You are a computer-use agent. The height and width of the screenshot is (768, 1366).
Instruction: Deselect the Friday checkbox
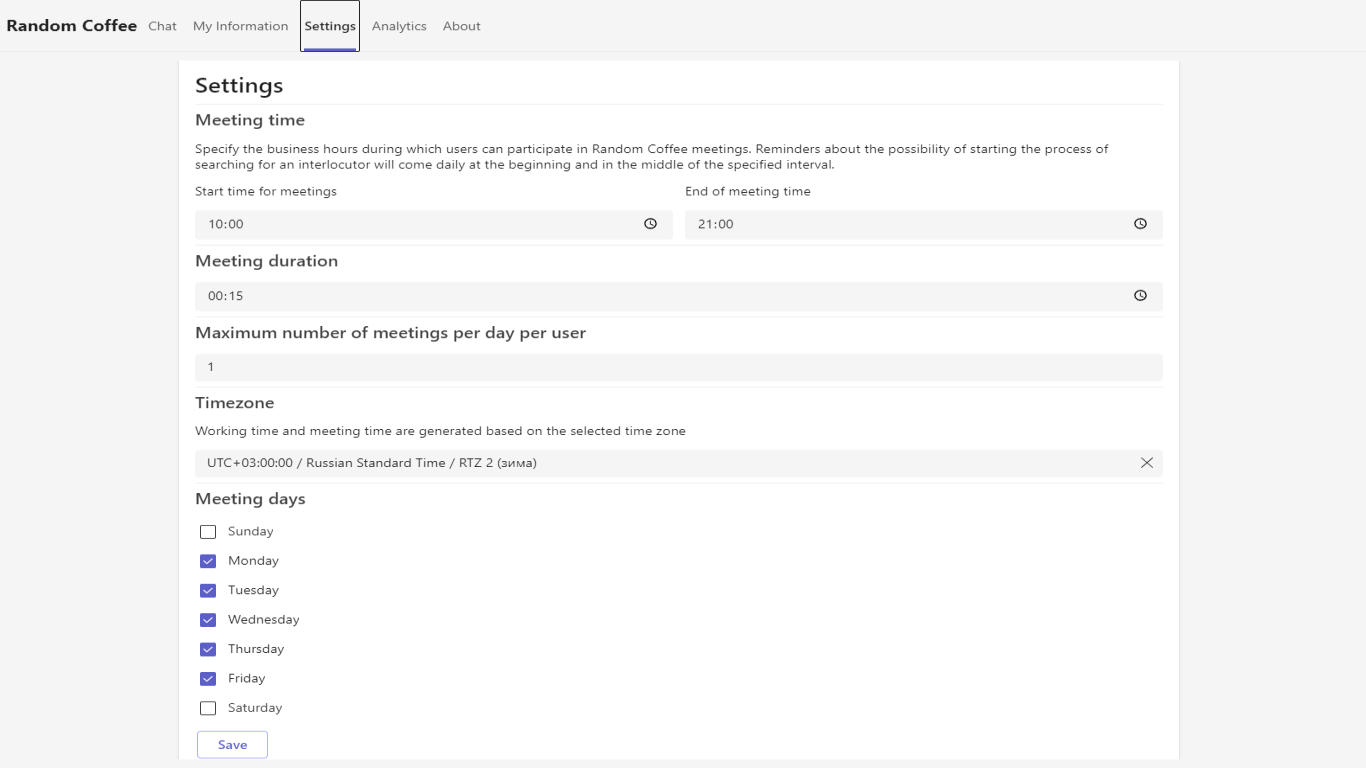tap(208, 678)
